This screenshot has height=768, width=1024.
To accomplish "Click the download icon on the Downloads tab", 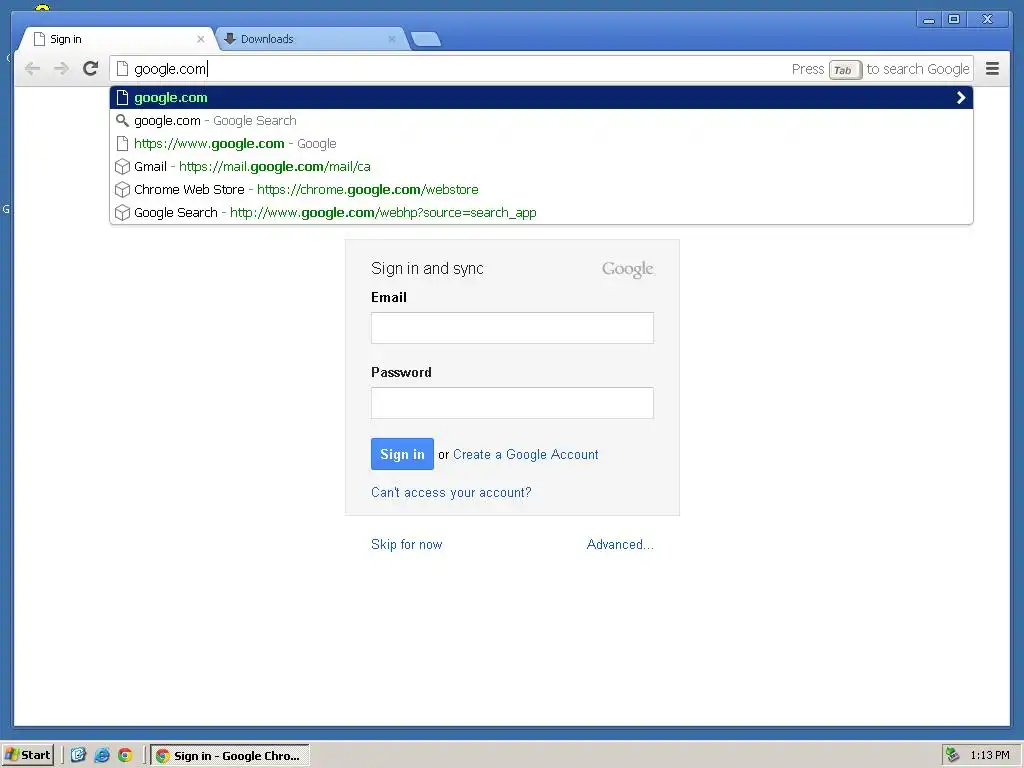I will point(230,39).
